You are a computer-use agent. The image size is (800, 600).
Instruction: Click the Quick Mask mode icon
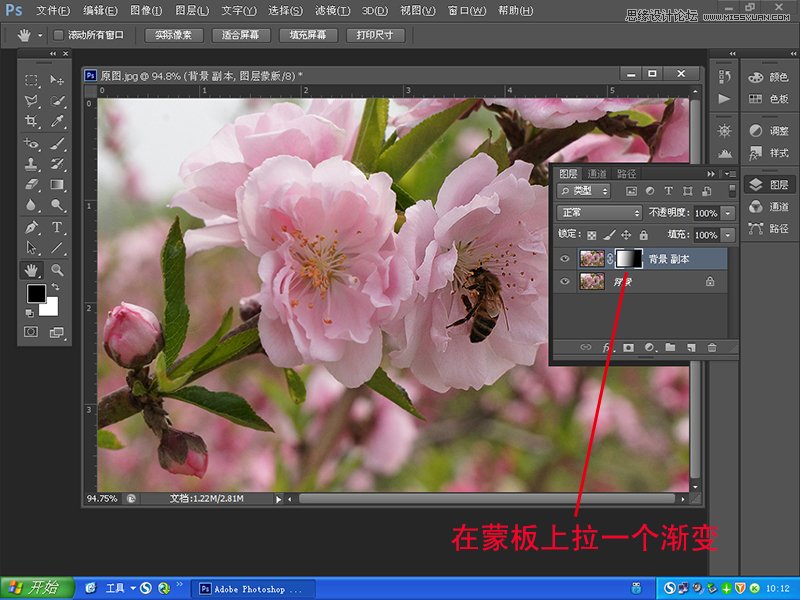[31, 332]
